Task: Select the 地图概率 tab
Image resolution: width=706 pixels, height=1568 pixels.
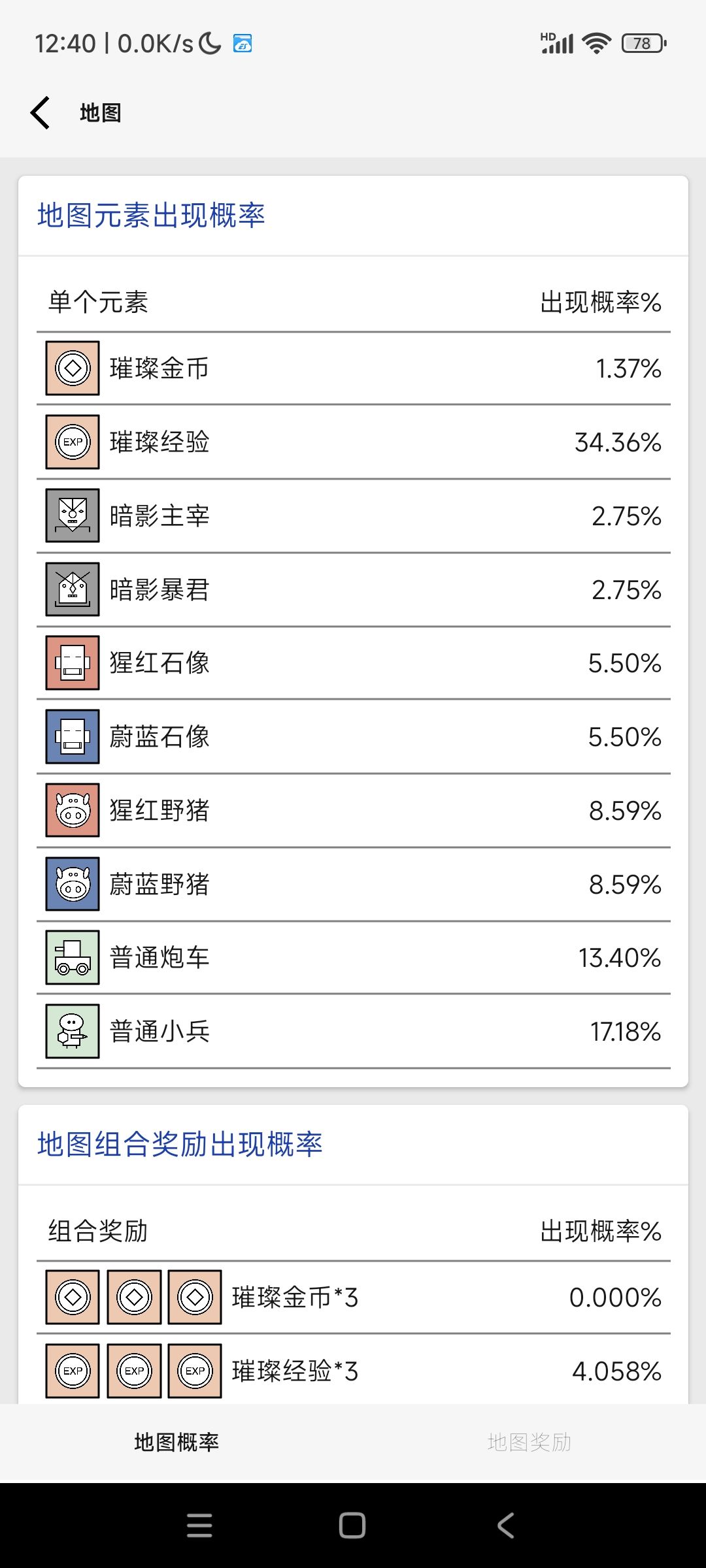Action: click(176, 1442)
